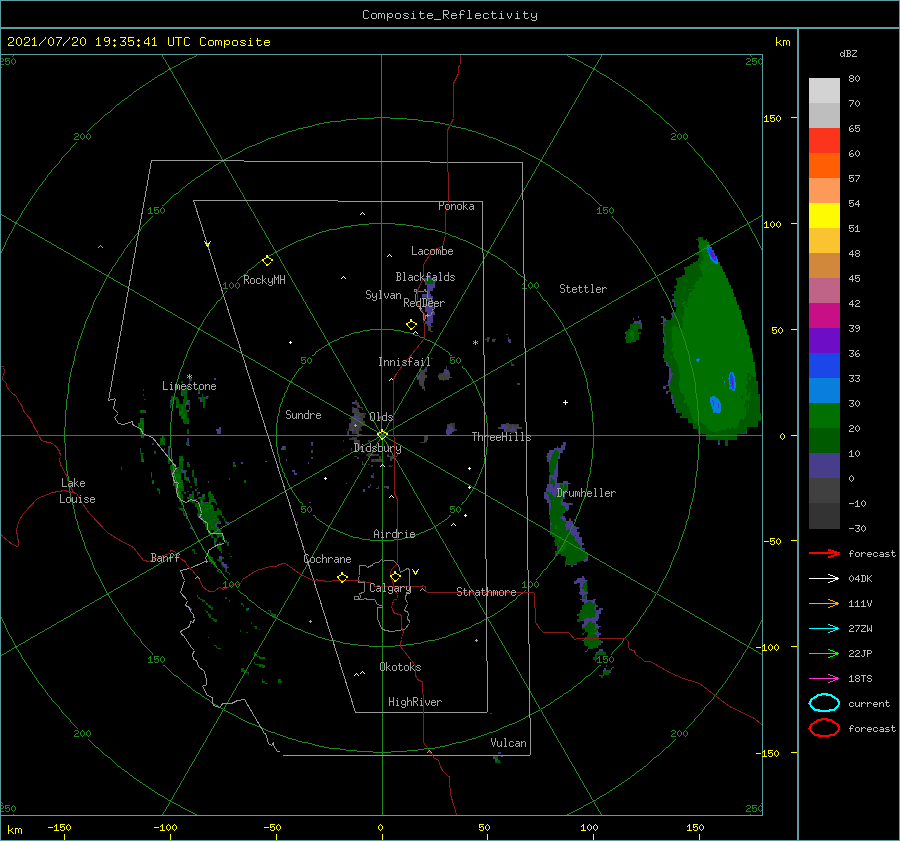Click the yellow diamond marker below RedDeer

click(x=411, y=325)
